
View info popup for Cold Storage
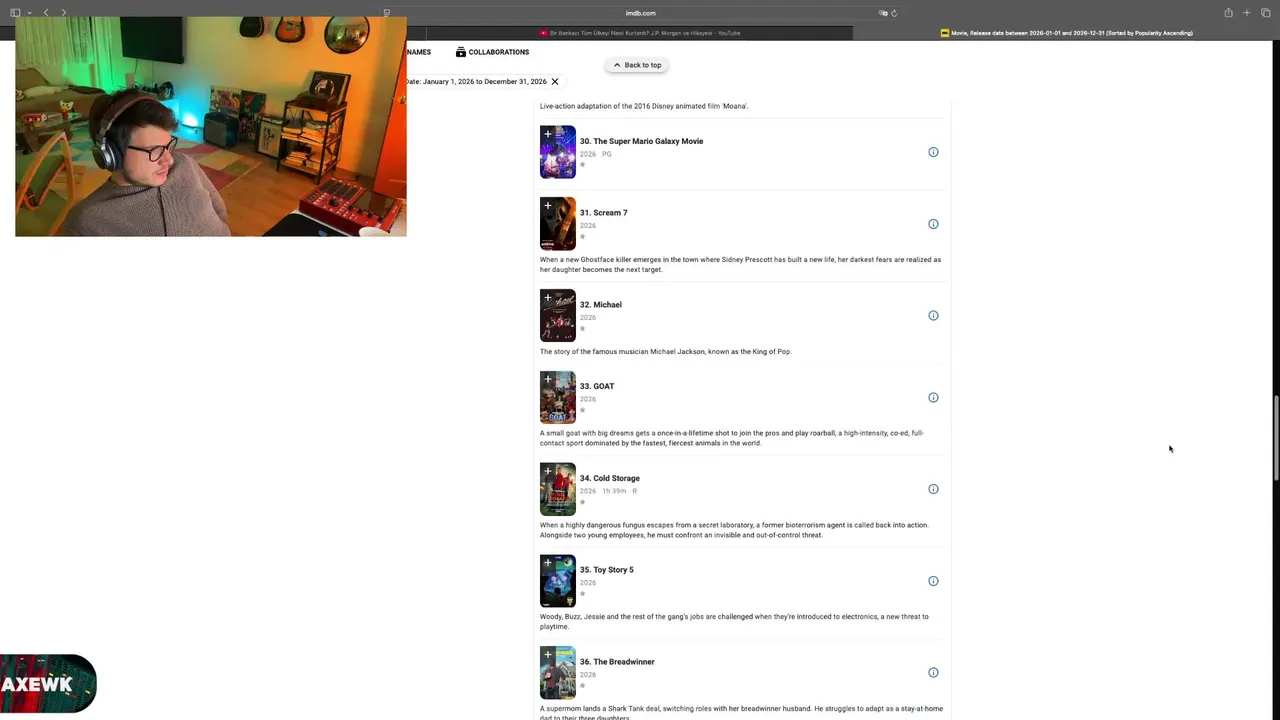tap(933, 489)
